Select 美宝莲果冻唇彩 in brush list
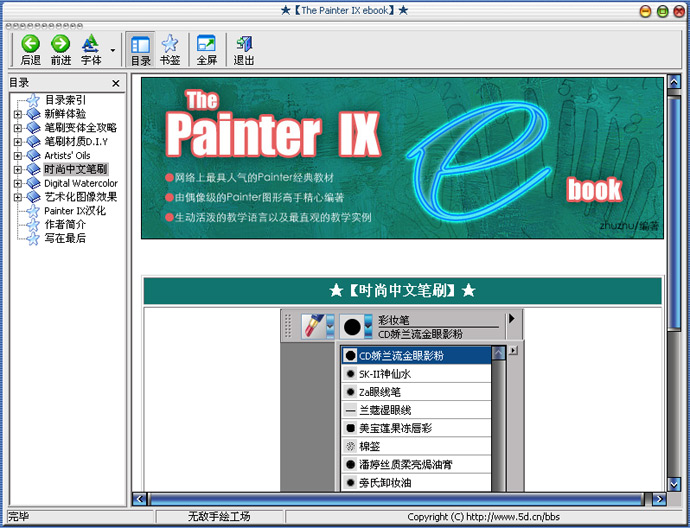 pos(416,428)
